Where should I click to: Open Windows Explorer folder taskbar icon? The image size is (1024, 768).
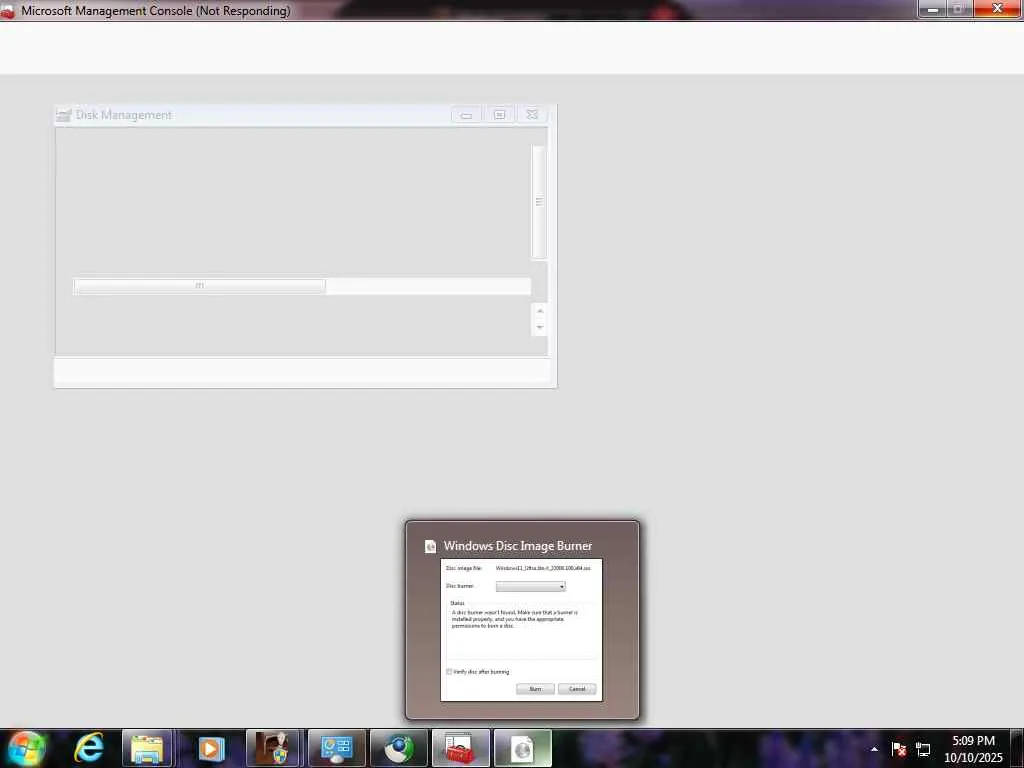point(147,748)
